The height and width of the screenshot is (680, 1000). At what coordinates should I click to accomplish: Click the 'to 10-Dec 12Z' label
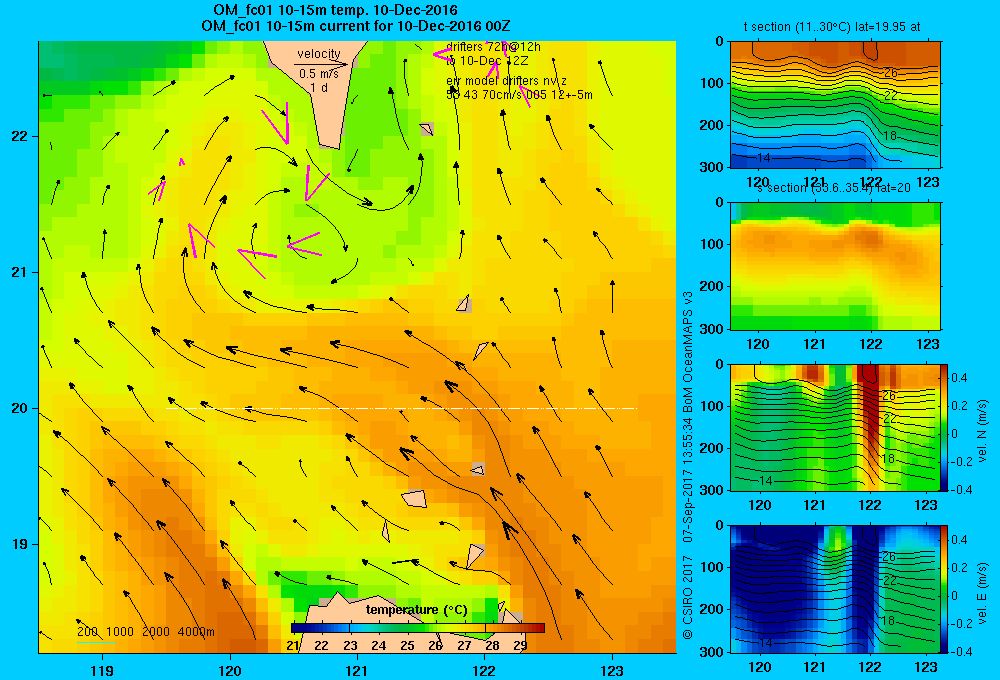point(487,61)
